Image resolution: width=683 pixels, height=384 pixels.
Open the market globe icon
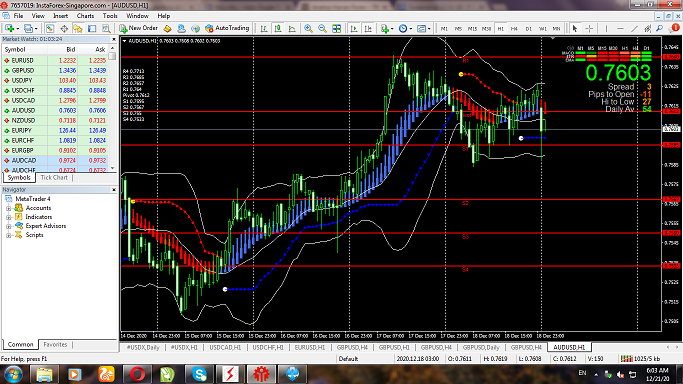(196, 28)
